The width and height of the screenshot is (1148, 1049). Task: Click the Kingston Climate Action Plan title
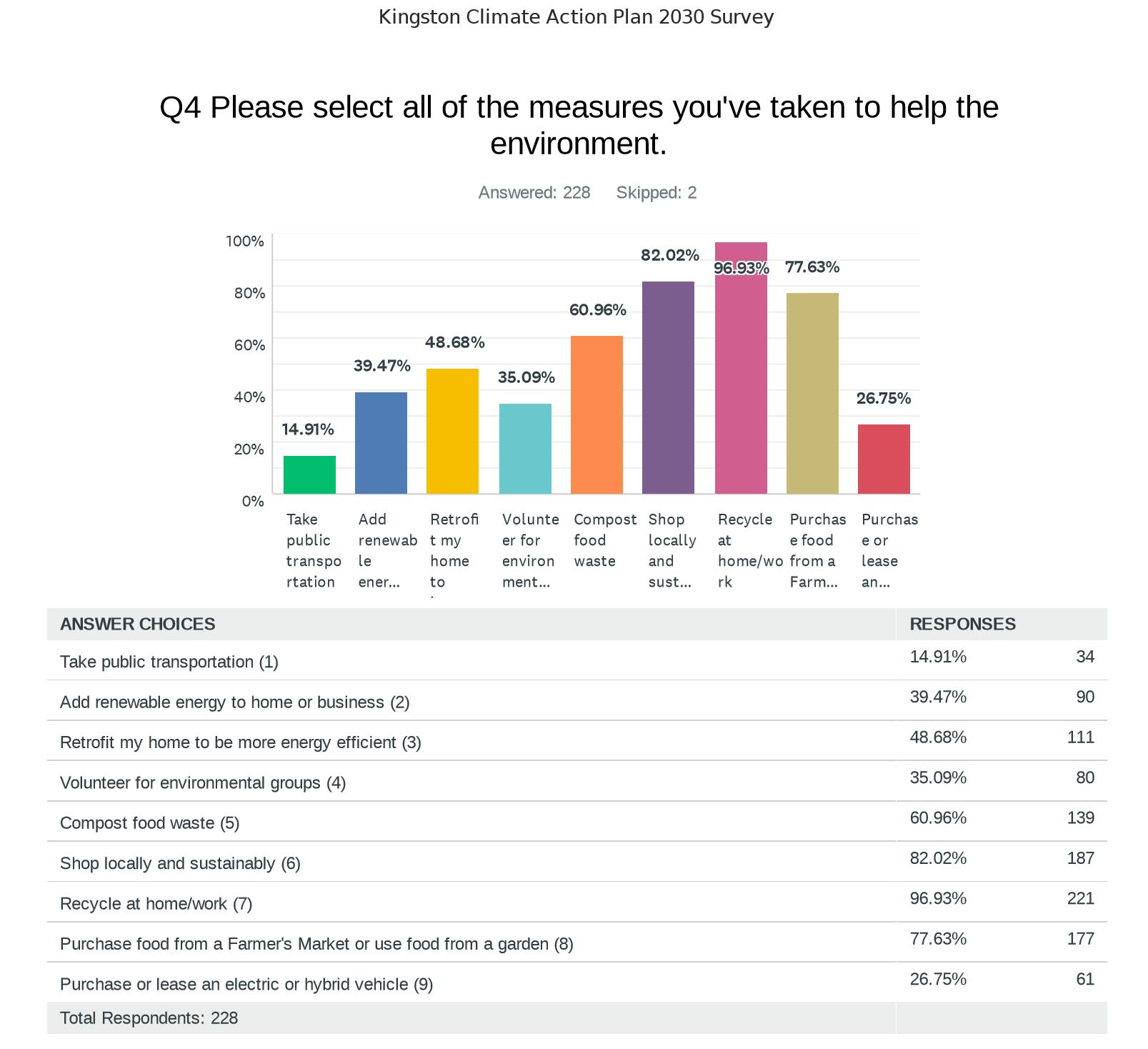576,17
